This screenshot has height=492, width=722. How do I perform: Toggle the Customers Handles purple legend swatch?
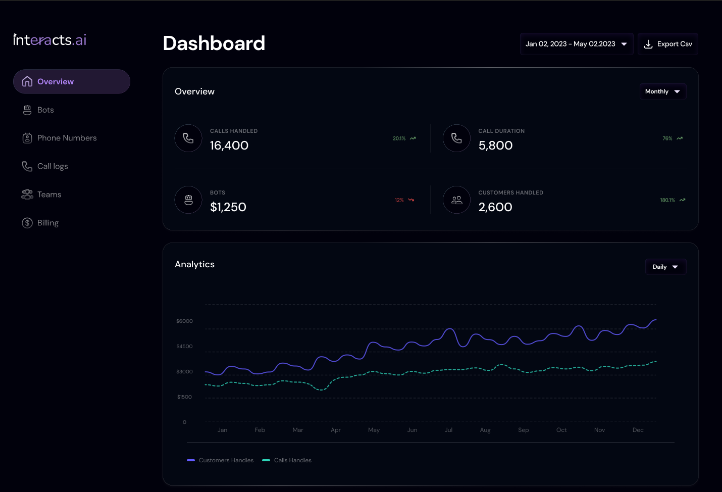tap(191, 460)
